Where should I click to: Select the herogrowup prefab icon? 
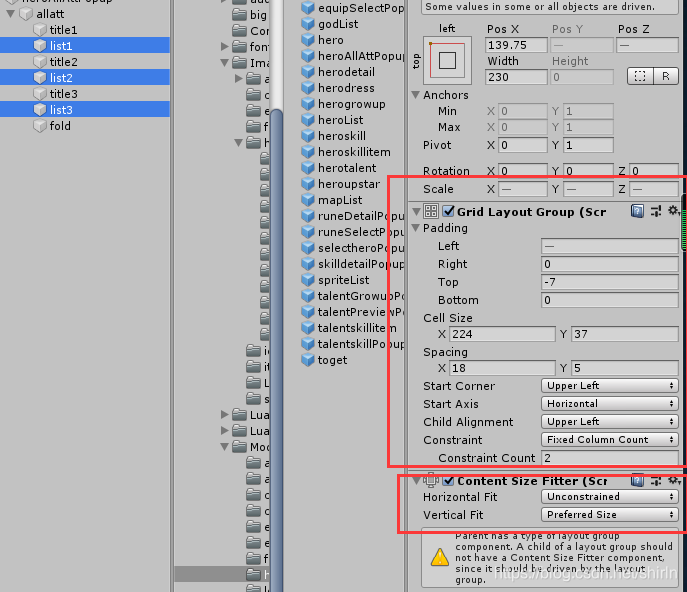[x=308, y=104]
